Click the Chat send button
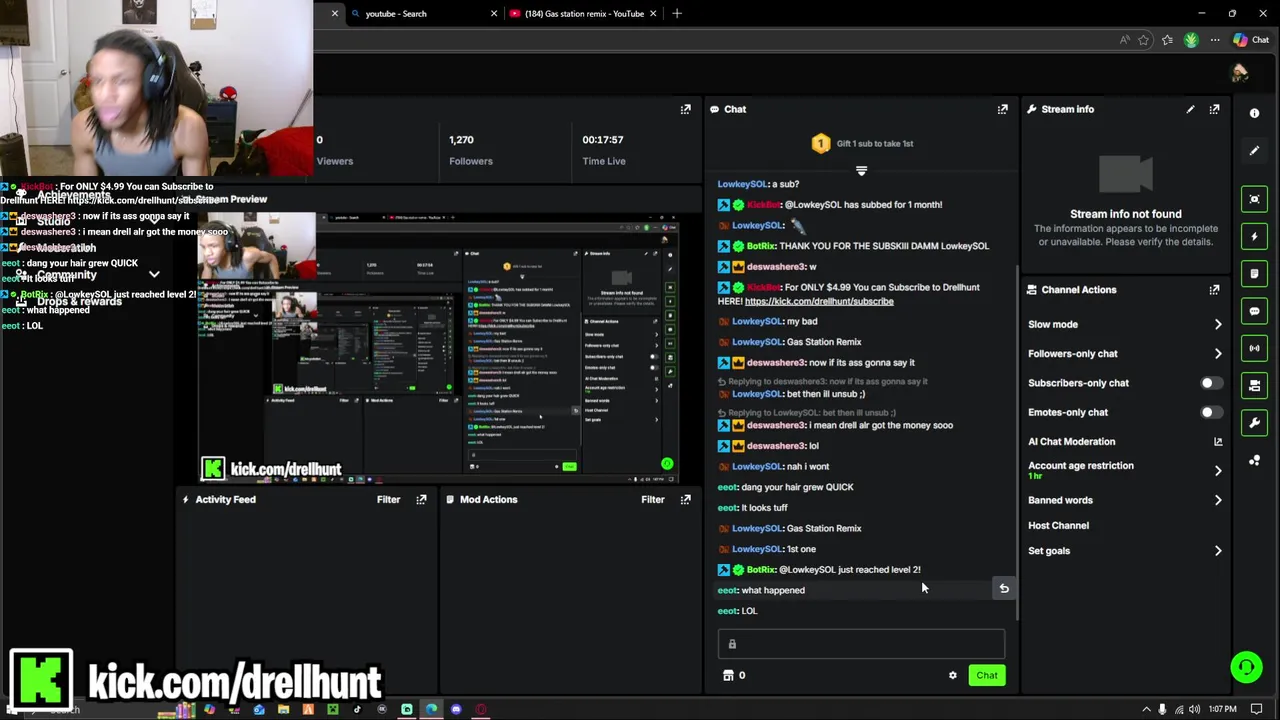This screenshot has width=1280, height=720. click(987, 675)
